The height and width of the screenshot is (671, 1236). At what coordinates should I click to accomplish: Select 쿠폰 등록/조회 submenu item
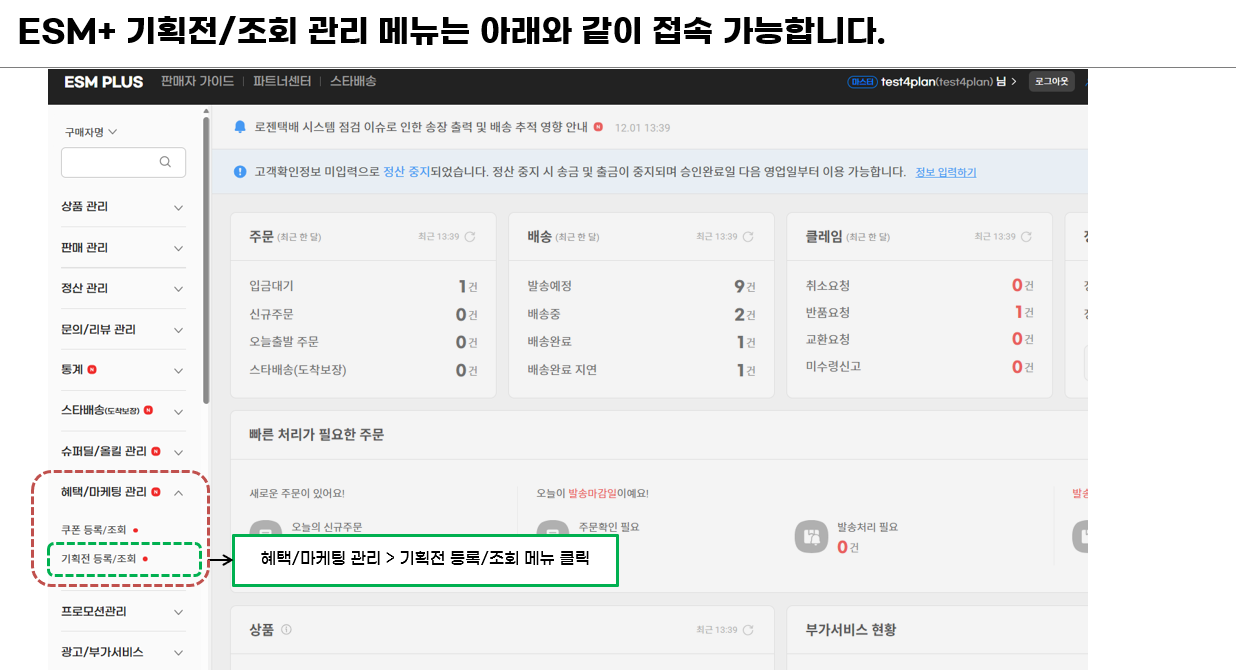pyautogui.click(x=94, y=530)
